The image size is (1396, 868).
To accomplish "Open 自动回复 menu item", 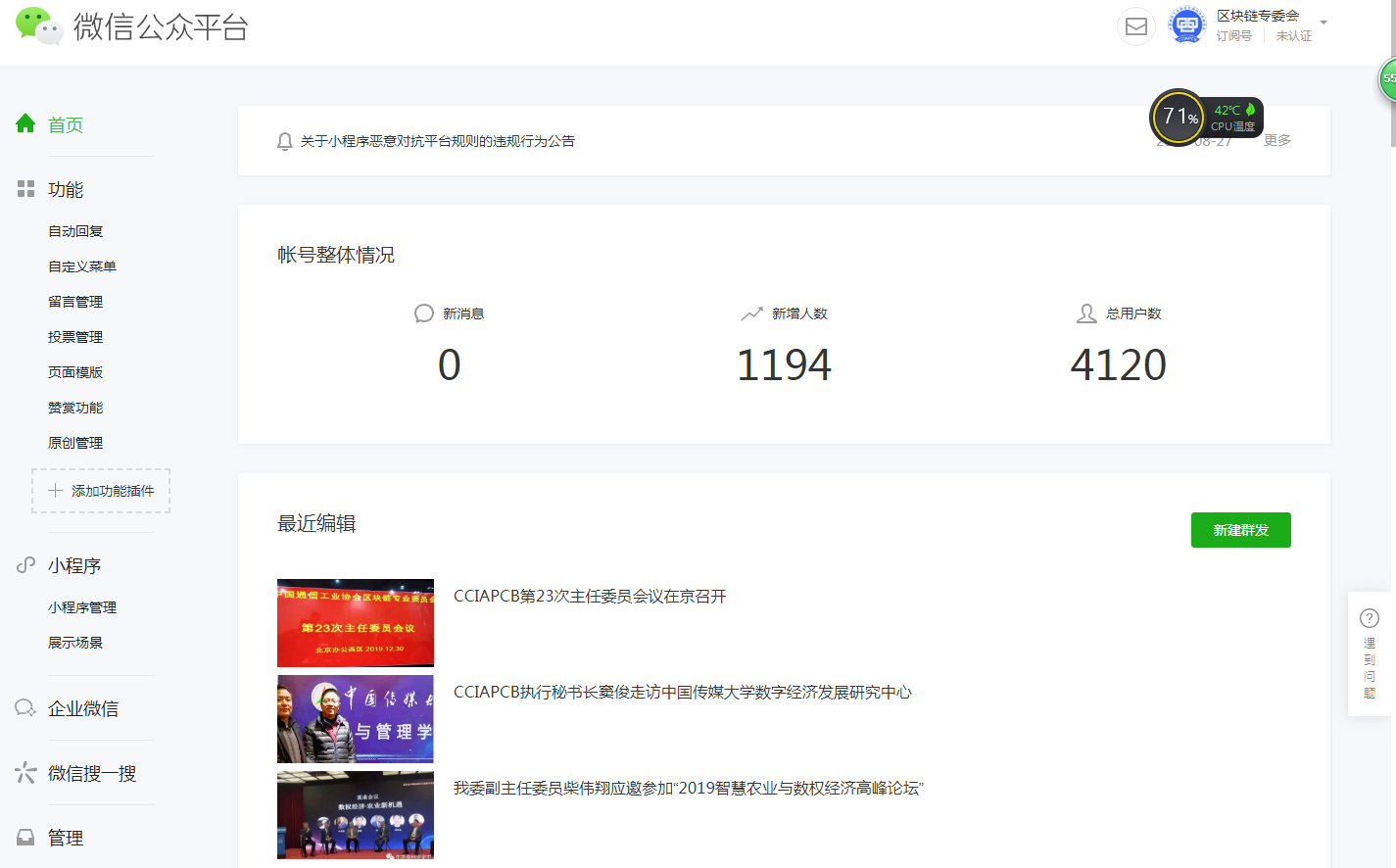I will 75,231.
